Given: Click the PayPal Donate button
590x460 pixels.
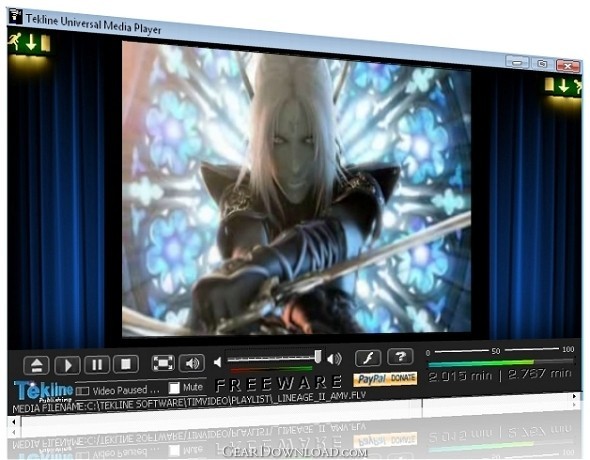Looking at the screenshot, I should pyautogui.click(x=385, y=379).
